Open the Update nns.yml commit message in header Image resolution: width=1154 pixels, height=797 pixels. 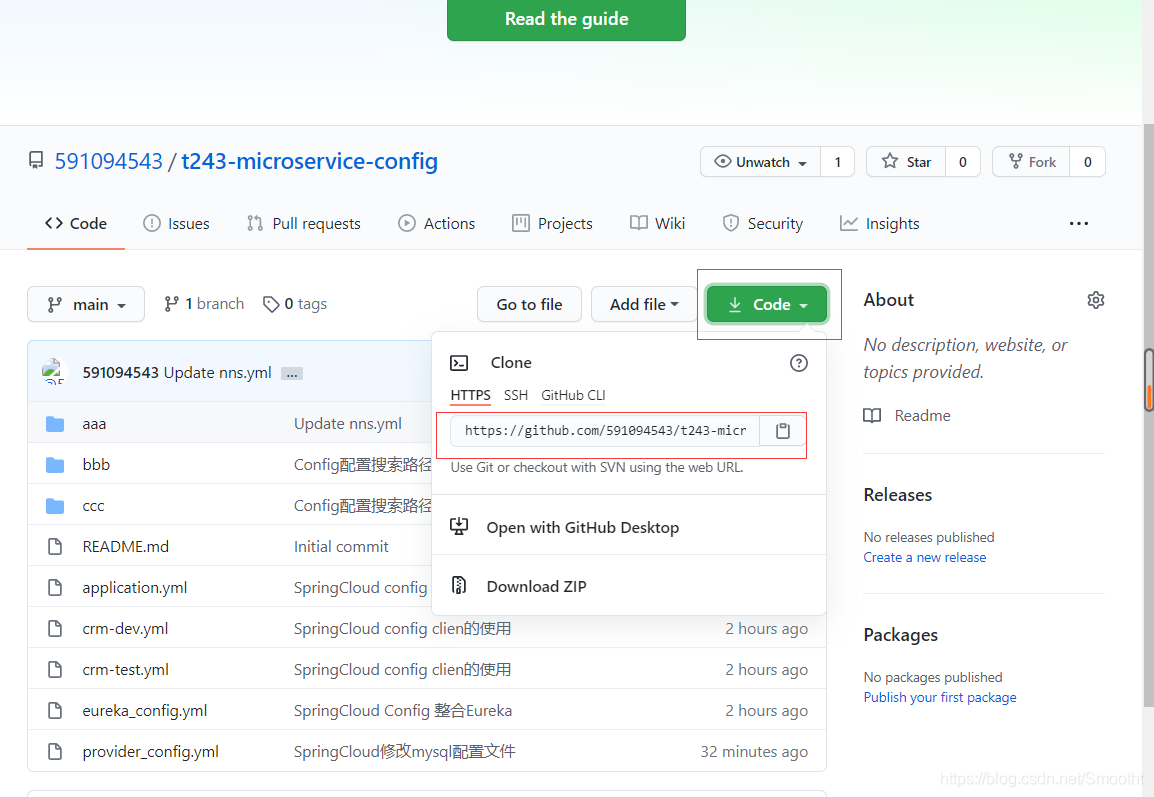click(217, 372)
